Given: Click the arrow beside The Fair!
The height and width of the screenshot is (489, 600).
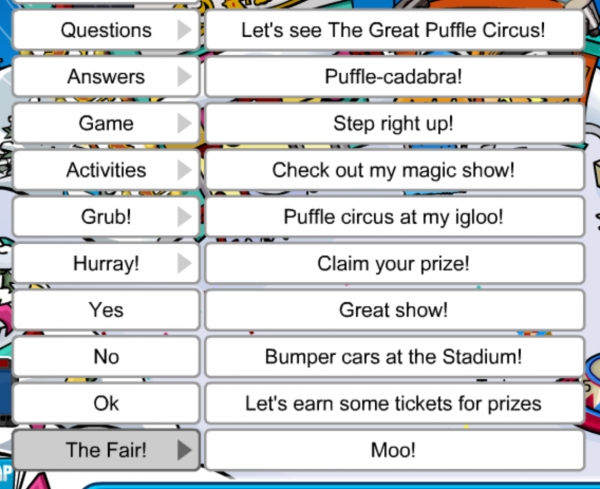Looking at the screenshot, I should coord(184,450).
